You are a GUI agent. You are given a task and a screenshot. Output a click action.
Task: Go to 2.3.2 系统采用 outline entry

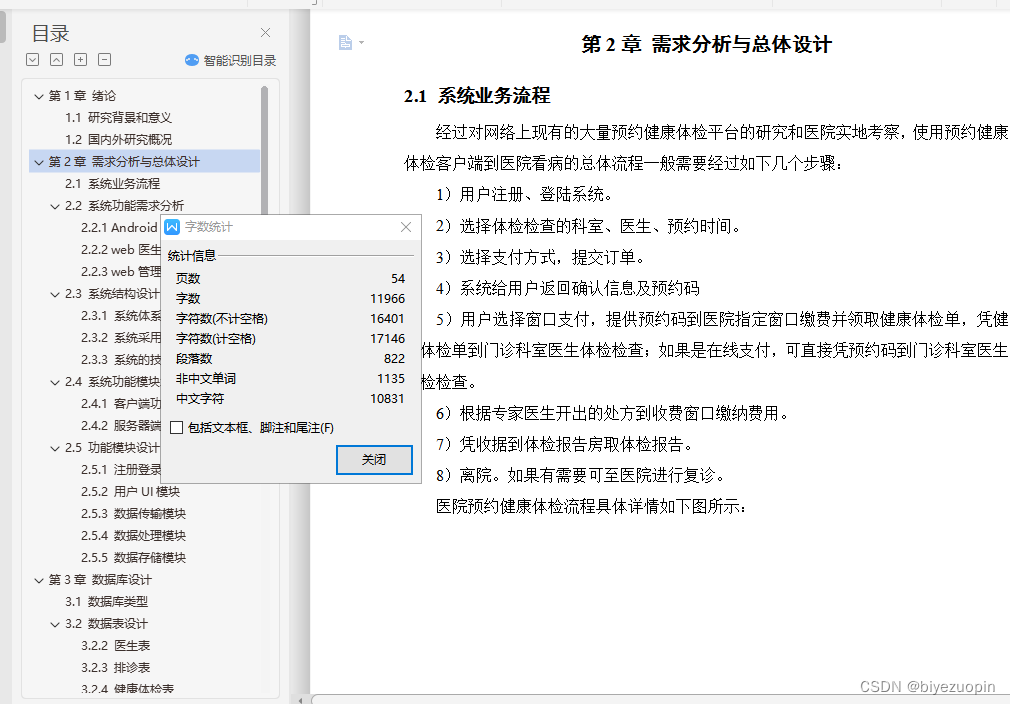point(121,338)
